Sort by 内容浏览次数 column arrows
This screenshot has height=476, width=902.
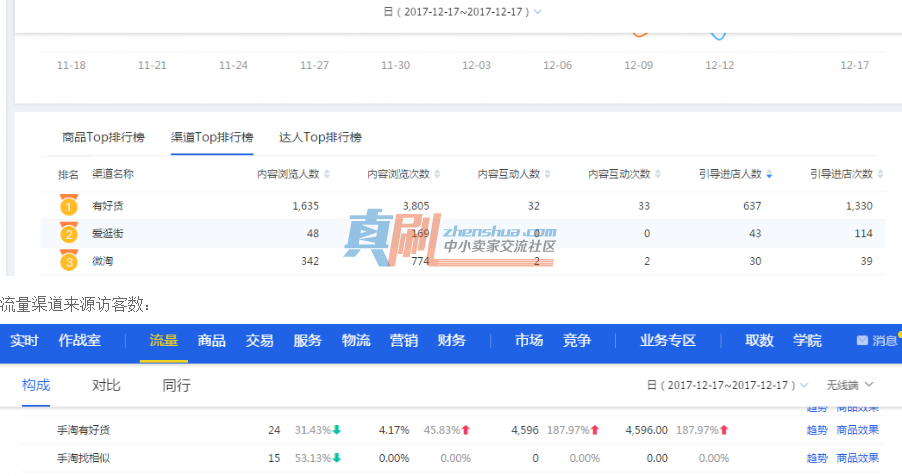(x=437, y=174)
